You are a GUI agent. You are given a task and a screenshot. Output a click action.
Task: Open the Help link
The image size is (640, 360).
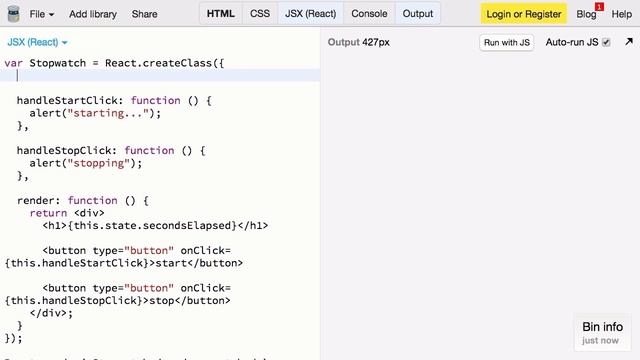click(x=622, y=14)
